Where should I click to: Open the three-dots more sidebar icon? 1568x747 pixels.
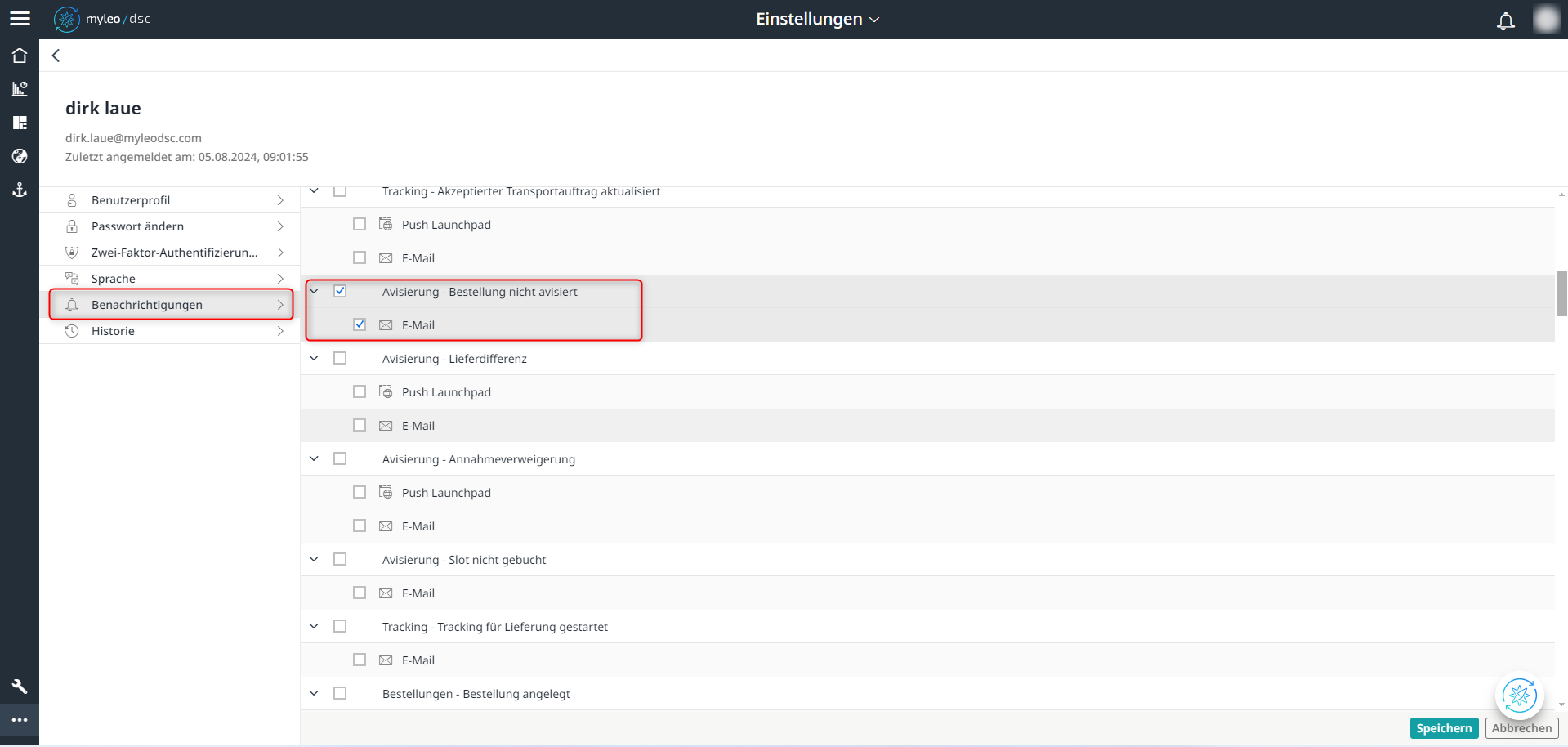pyautogui.click(x=20, y=720)
